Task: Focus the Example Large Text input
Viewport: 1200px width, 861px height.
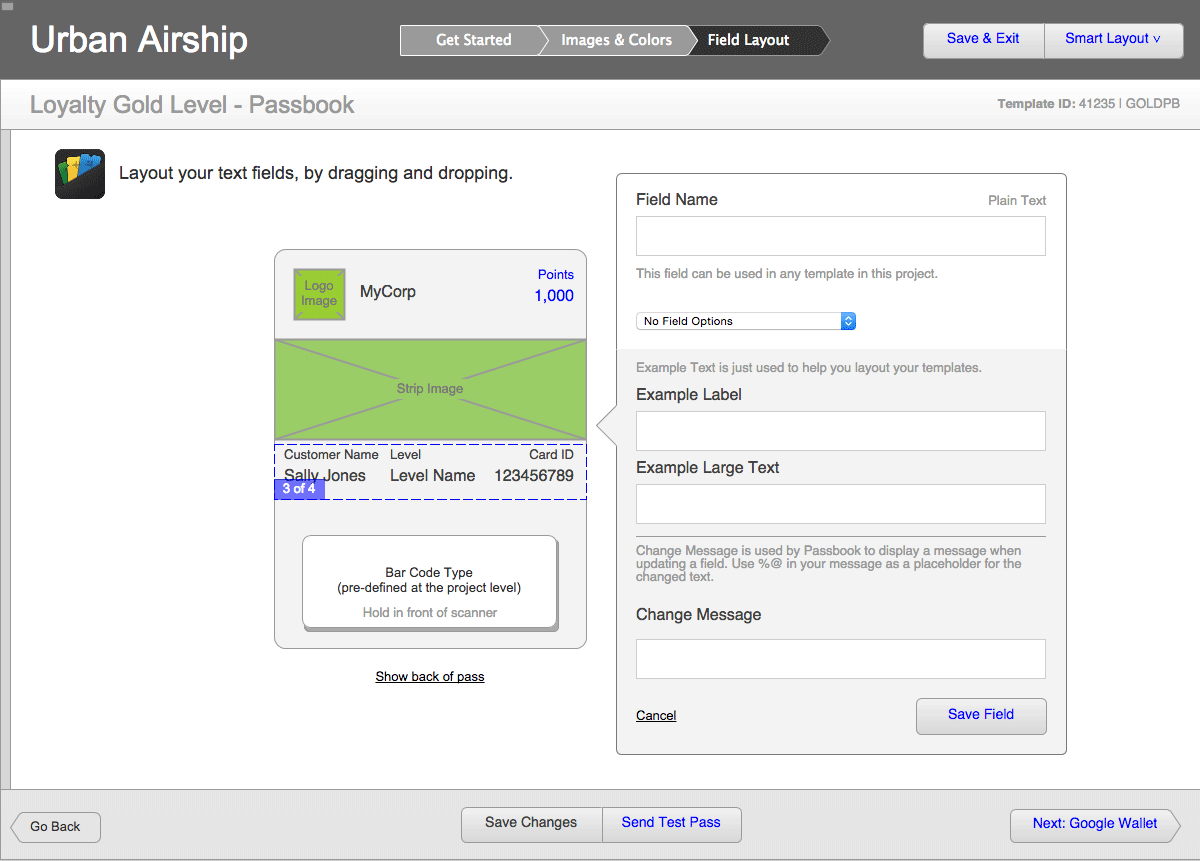Action: (841, 504)
